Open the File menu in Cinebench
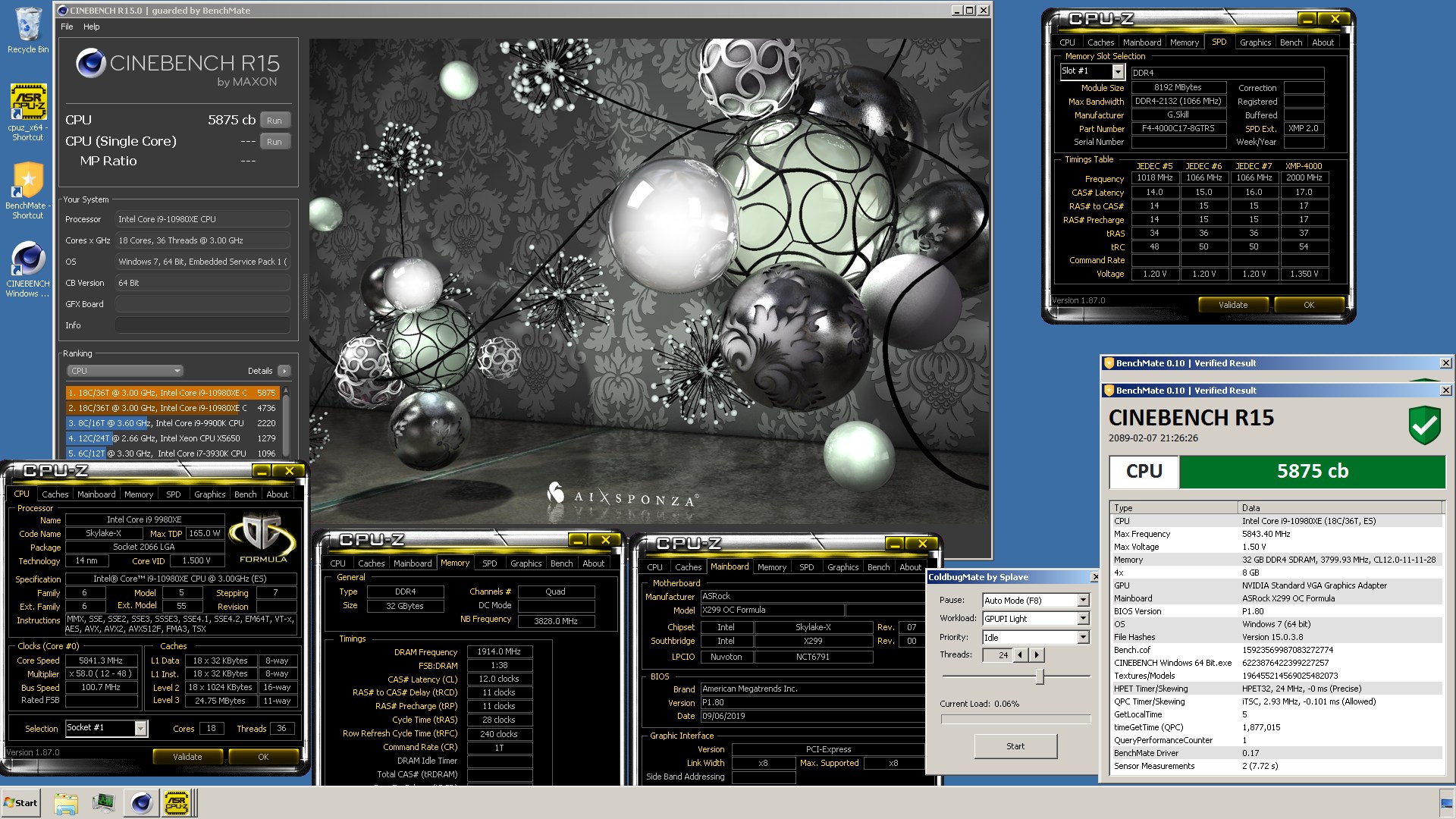This screenshot has height=819, width=1456. point(67,27)
